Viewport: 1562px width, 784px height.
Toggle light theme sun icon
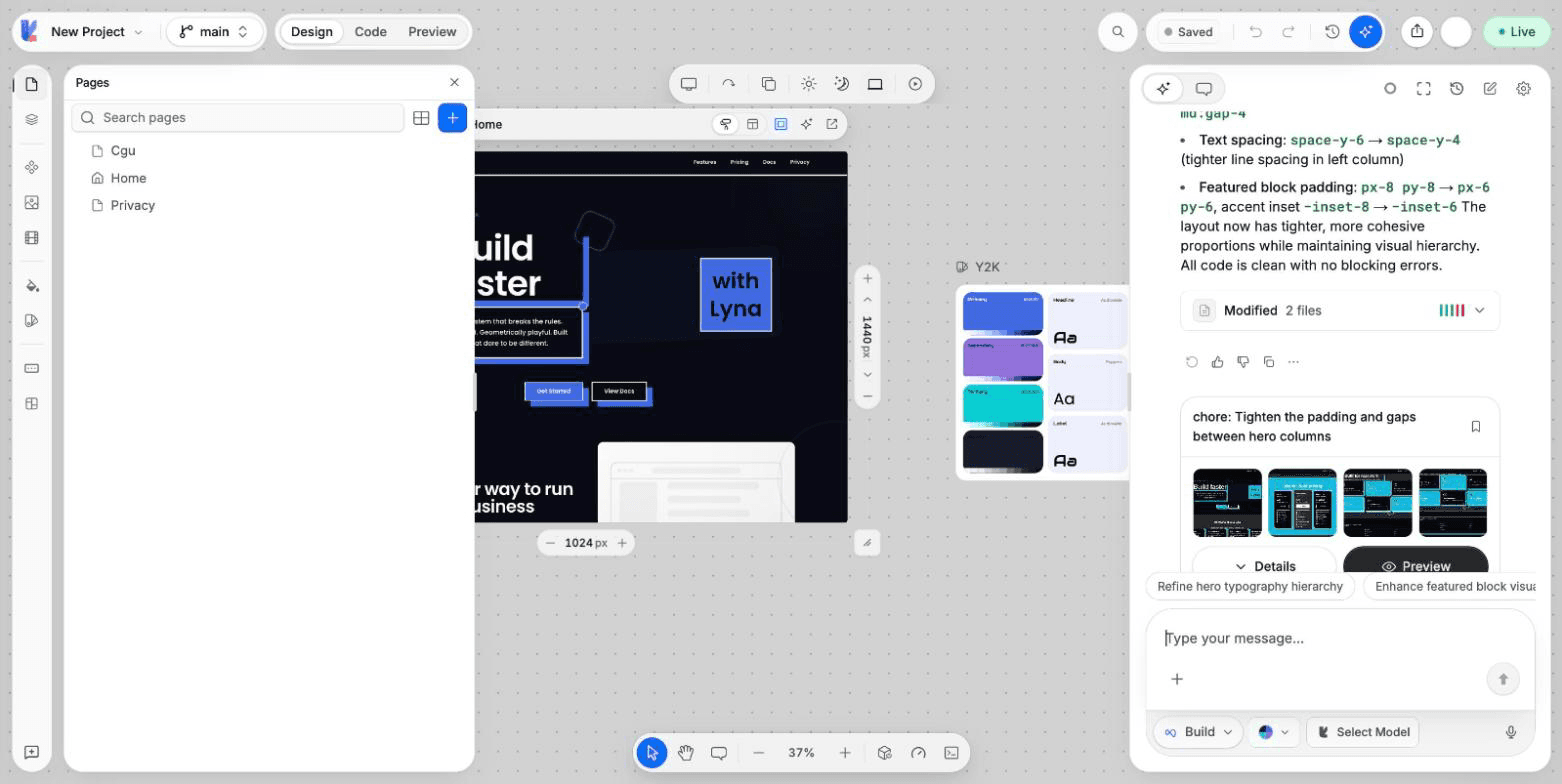click(x=808, y=84)
